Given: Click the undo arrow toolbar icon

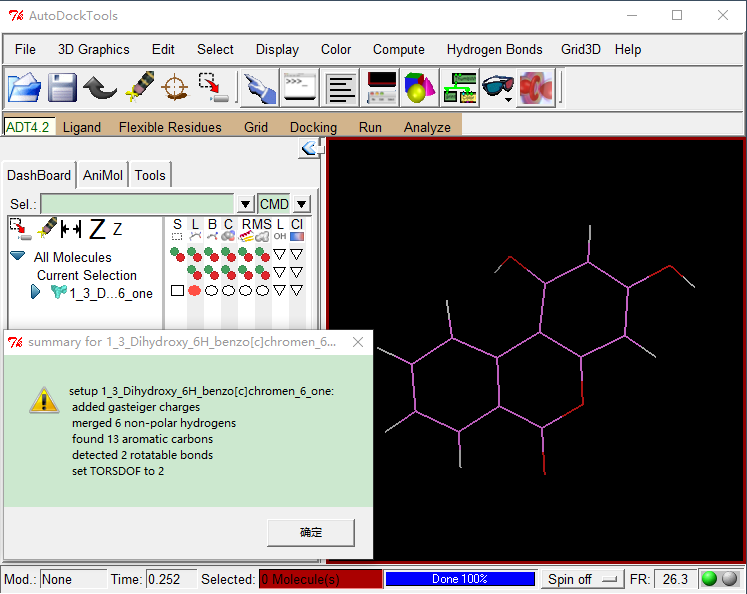Looking at the screenshot, I should click(100, 88).
